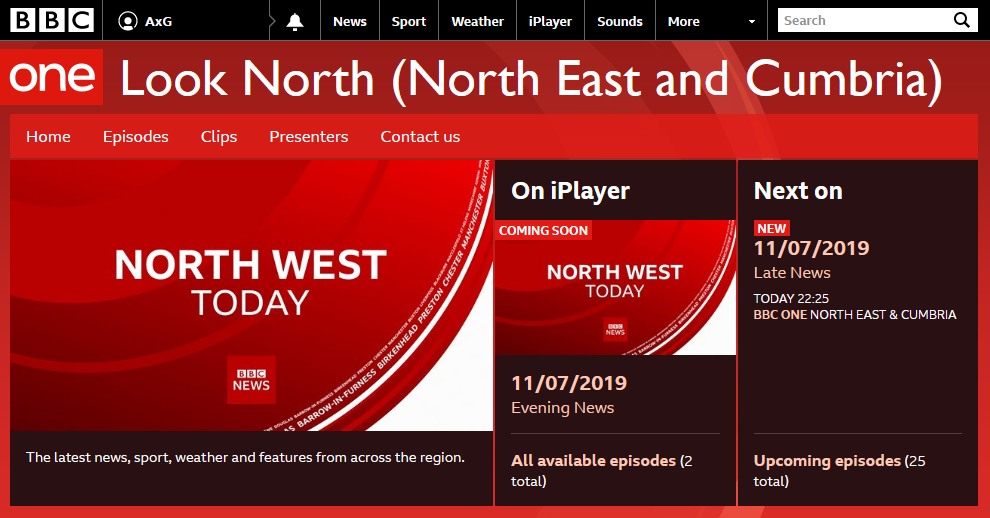Open the large North West Today image
Image resolution: width=990 pixels, height=518 pixels.
point(251,295)
